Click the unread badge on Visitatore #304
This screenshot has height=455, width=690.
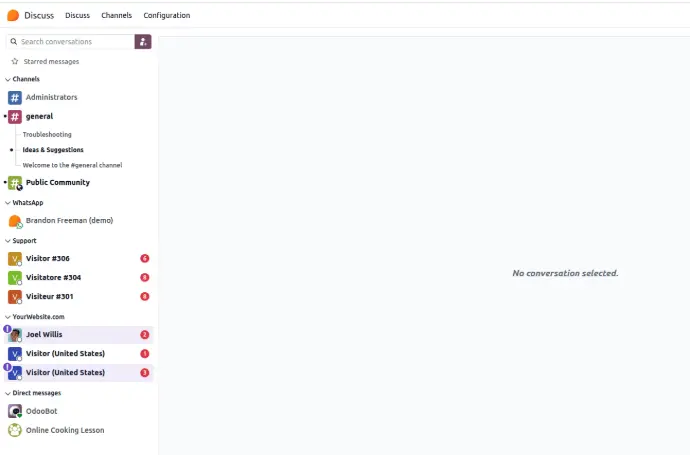click(x=145, y=277)
